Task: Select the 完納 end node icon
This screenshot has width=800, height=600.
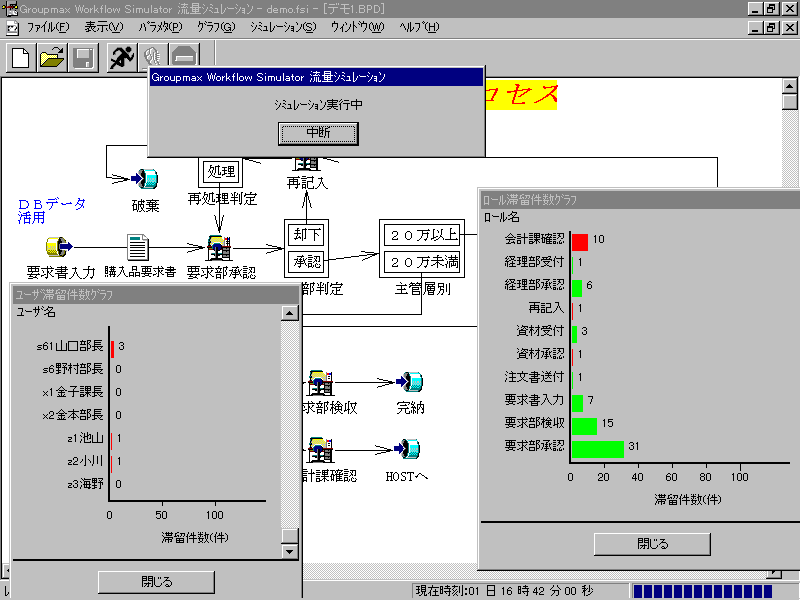Action: pyautogui.click(x=410, y=382)
